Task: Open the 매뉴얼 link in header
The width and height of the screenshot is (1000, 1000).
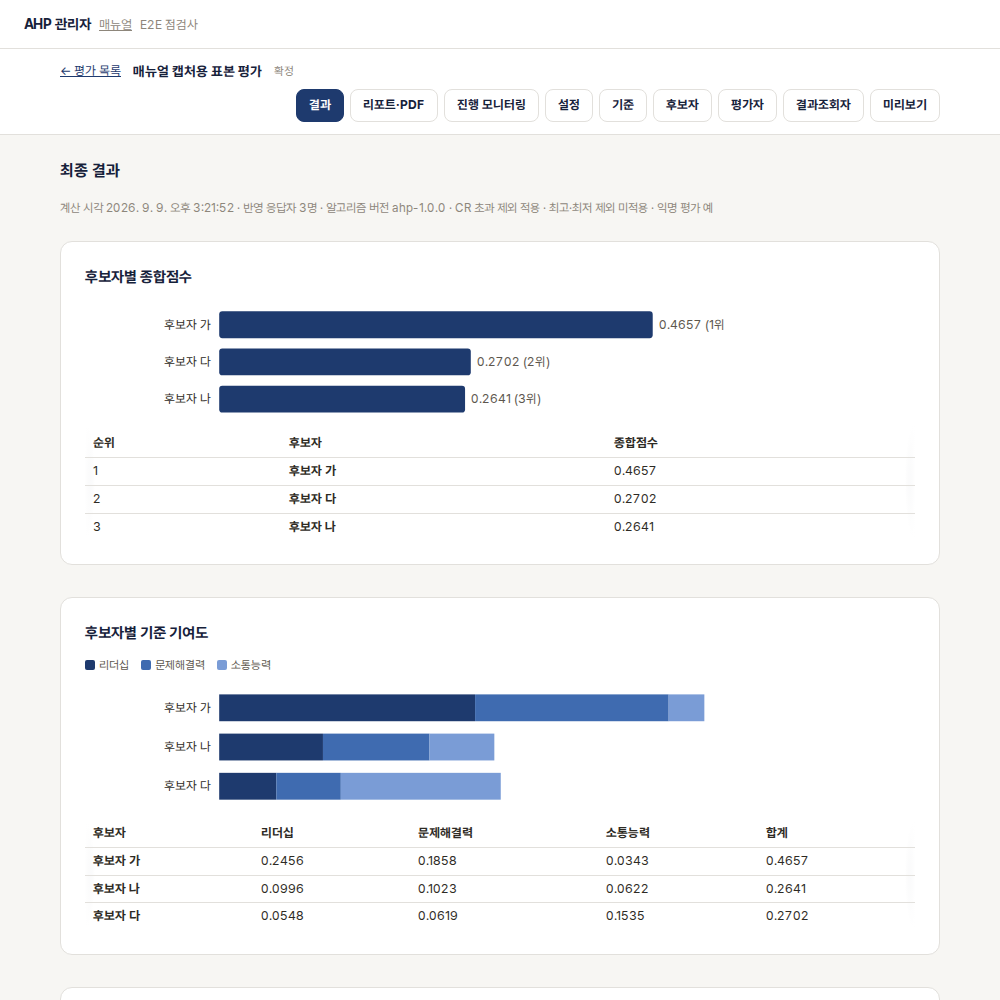Action: point(115,24)
